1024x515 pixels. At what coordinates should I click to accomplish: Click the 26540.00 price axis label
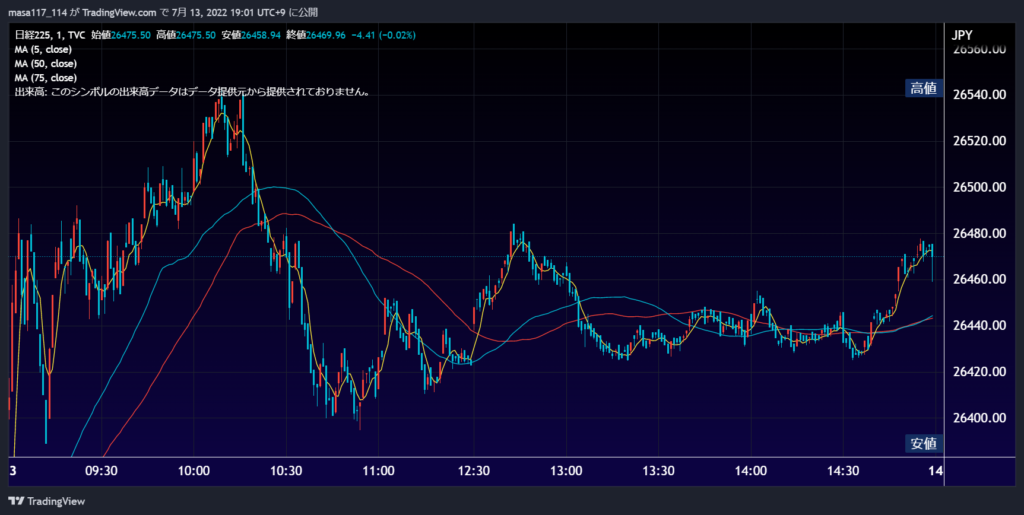point(978,95)
